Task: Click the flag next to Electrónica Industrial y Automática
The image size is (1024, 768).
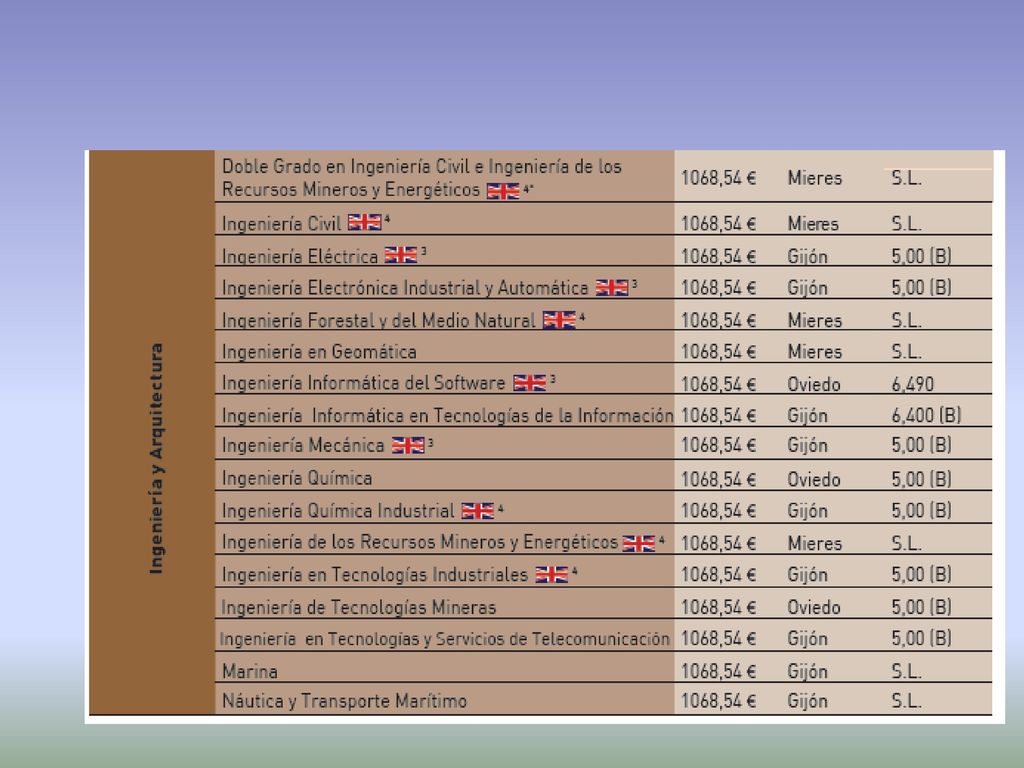Action: [x=612, y=287]
